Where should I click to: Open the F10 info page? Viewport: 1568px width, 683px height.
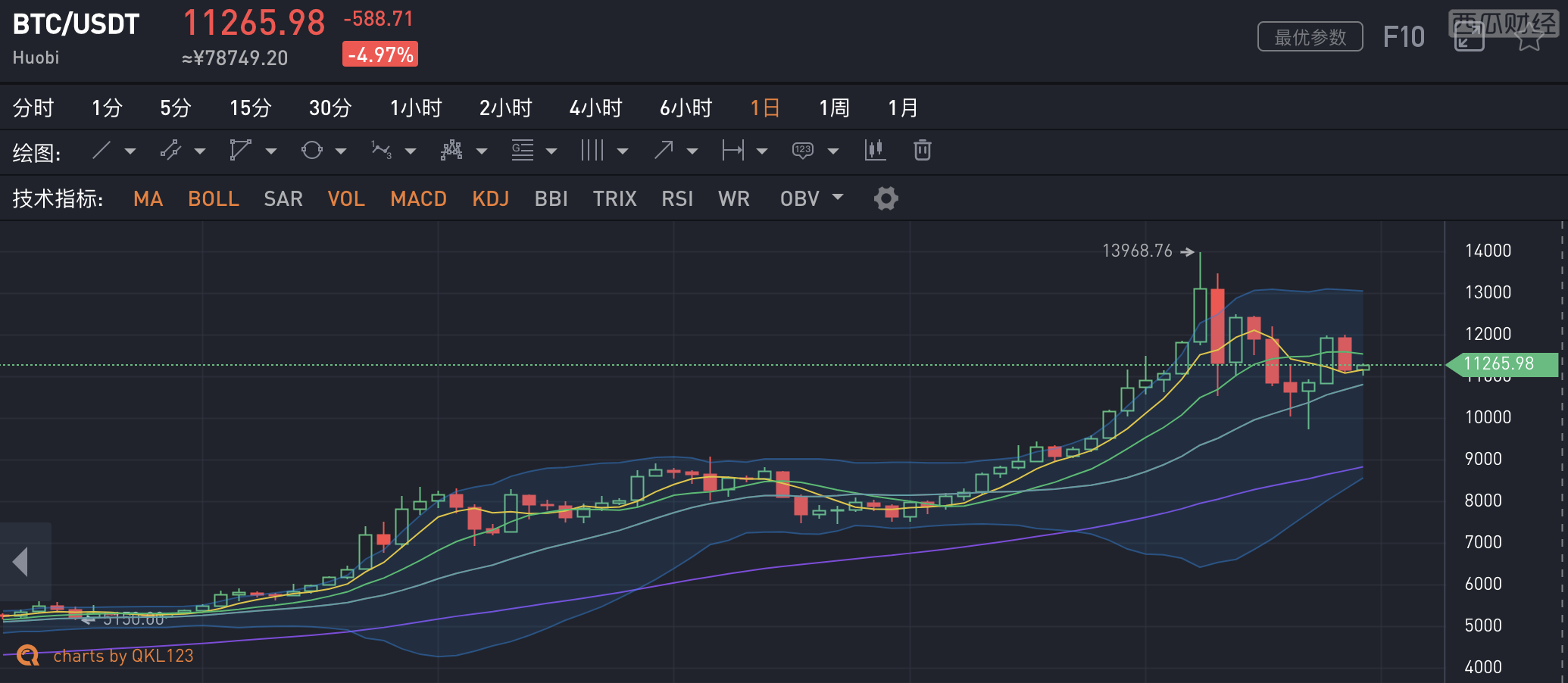[x=1404, y=37]
